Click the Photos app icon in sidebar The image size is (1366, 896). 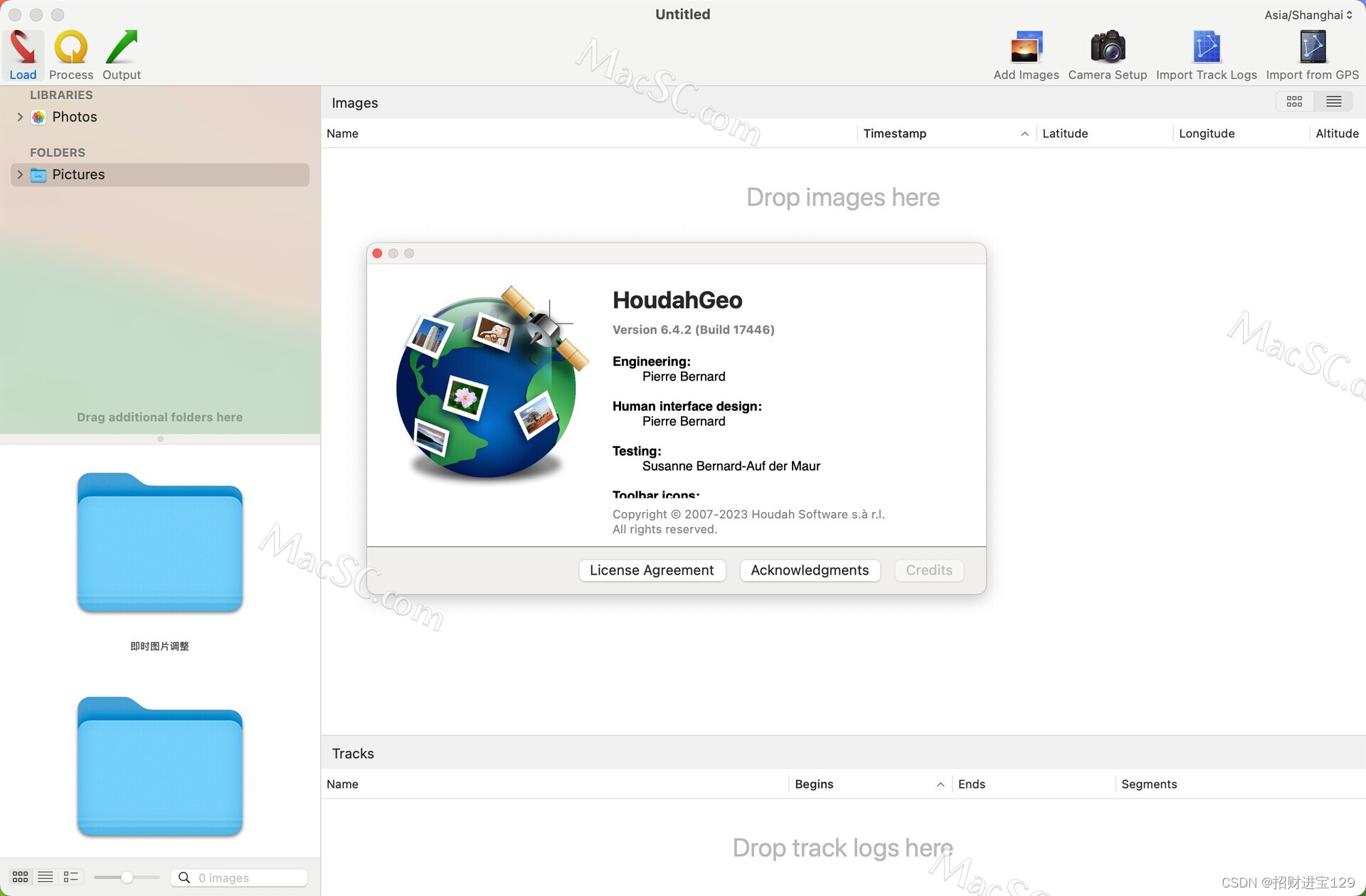38,117
